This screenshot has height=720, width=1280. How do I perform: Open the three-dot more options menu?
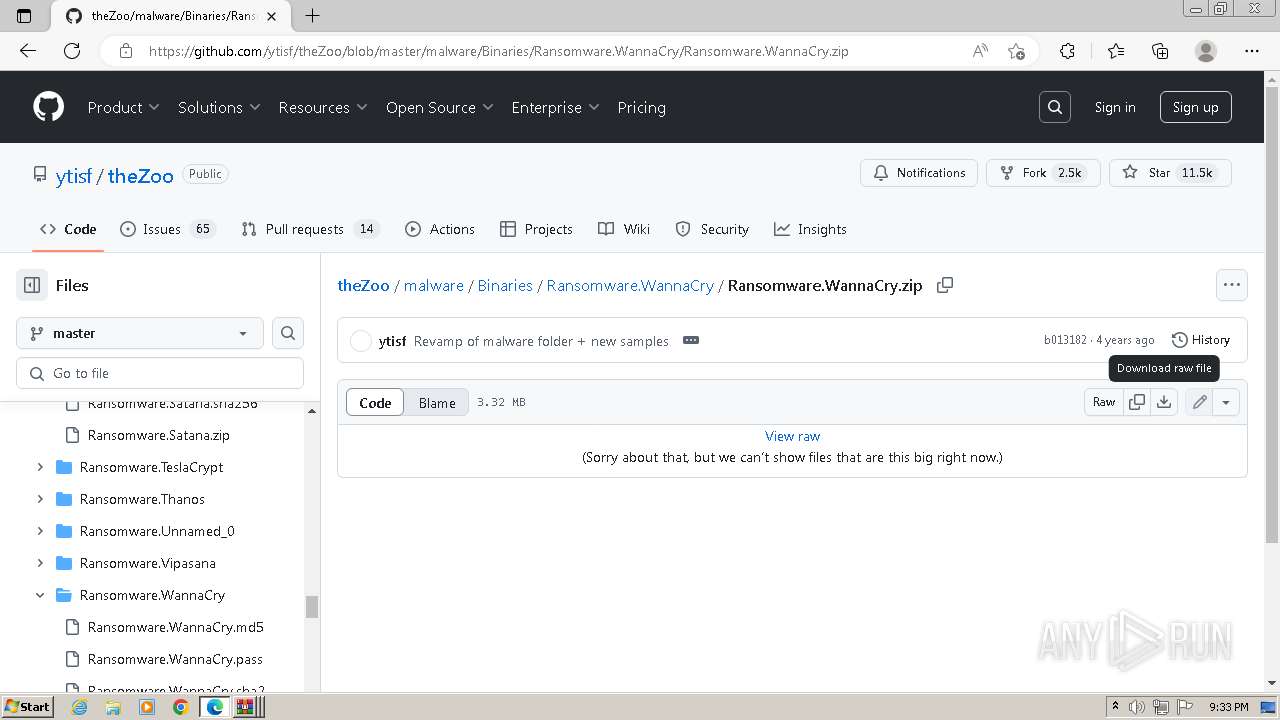tap(1231, 285)
